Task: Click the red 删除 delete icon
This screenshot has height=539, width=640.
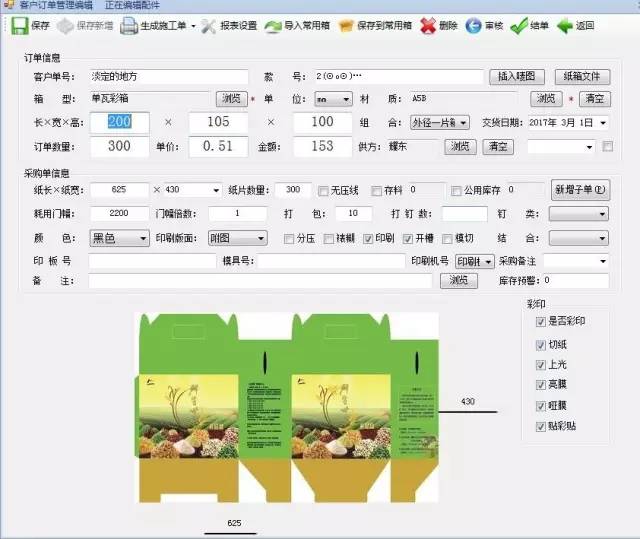Action: tap(427, 26)
